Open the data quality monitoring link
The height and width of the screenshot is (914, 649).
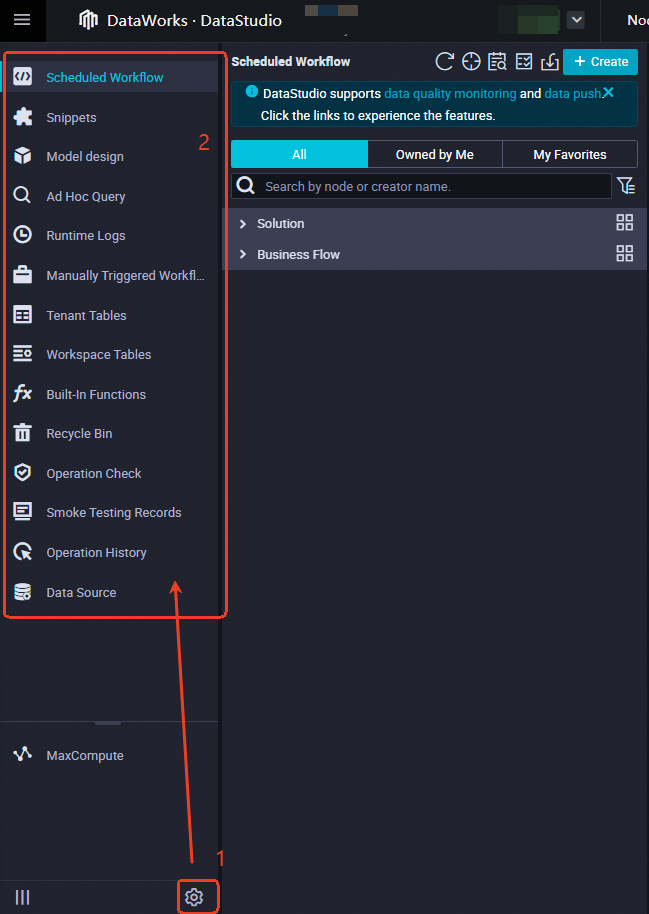[450, 93]
